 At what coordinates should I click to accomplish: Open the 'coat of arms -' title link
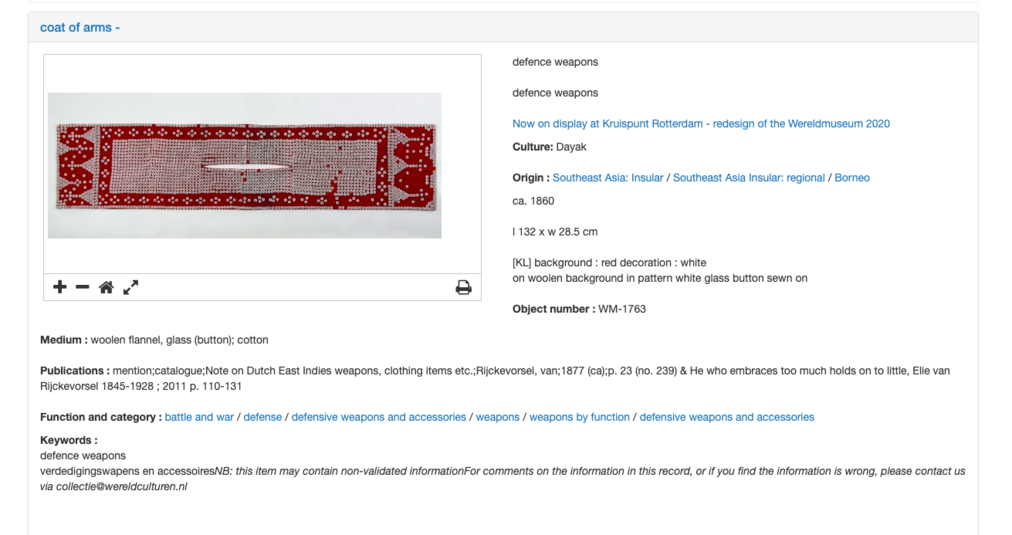[x=80, y=28]
